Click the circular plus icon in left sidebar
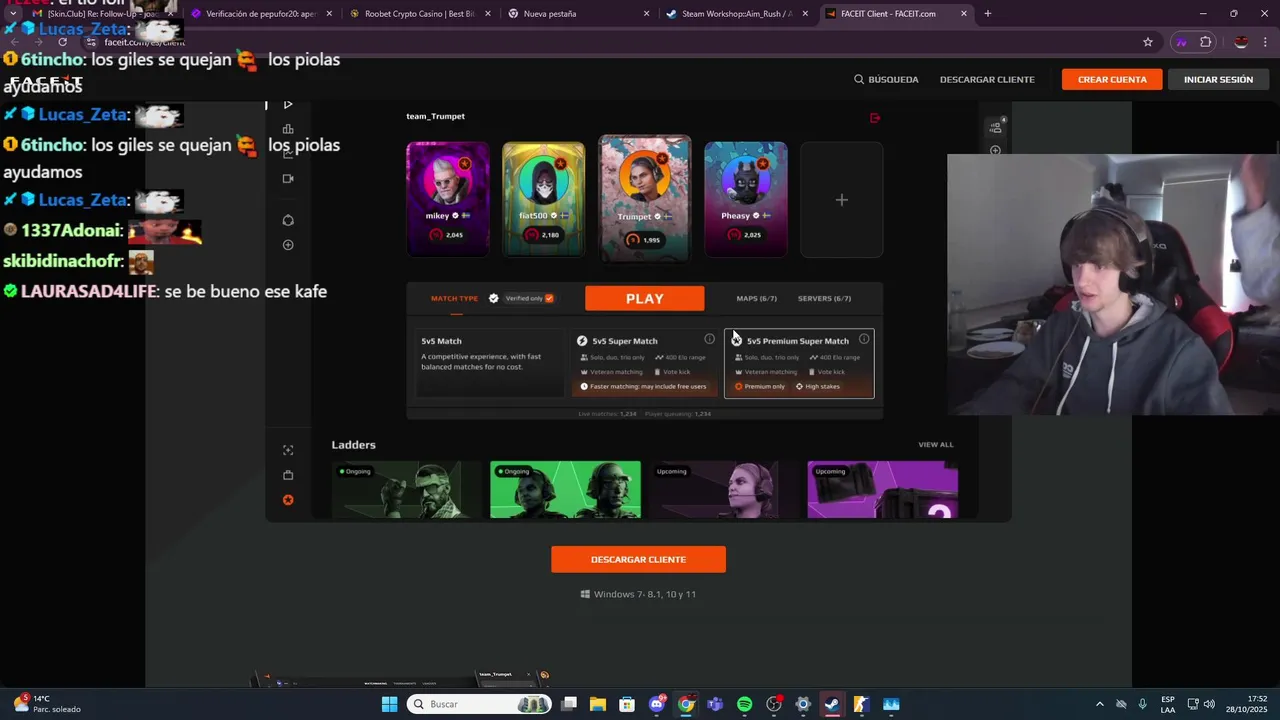The image size is (1280, 720). point(288,245)
